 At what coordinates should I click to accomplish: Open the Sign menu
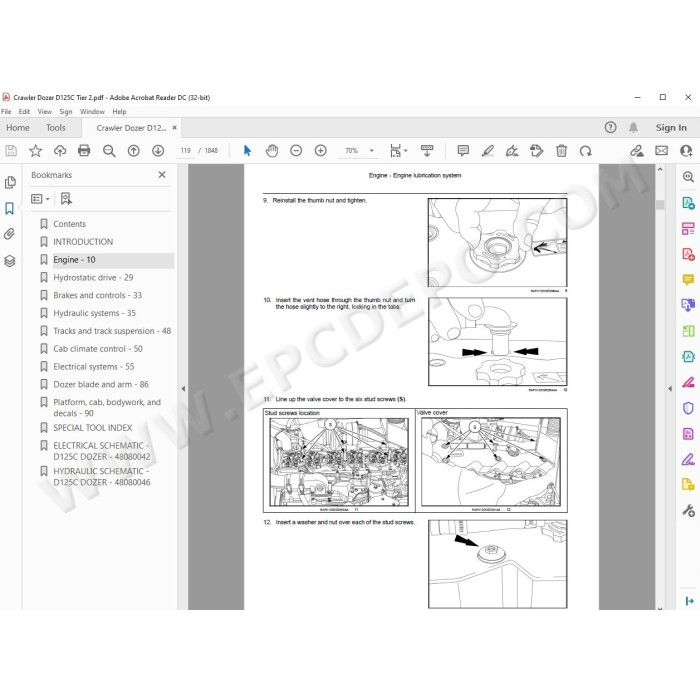click(66, 112)
